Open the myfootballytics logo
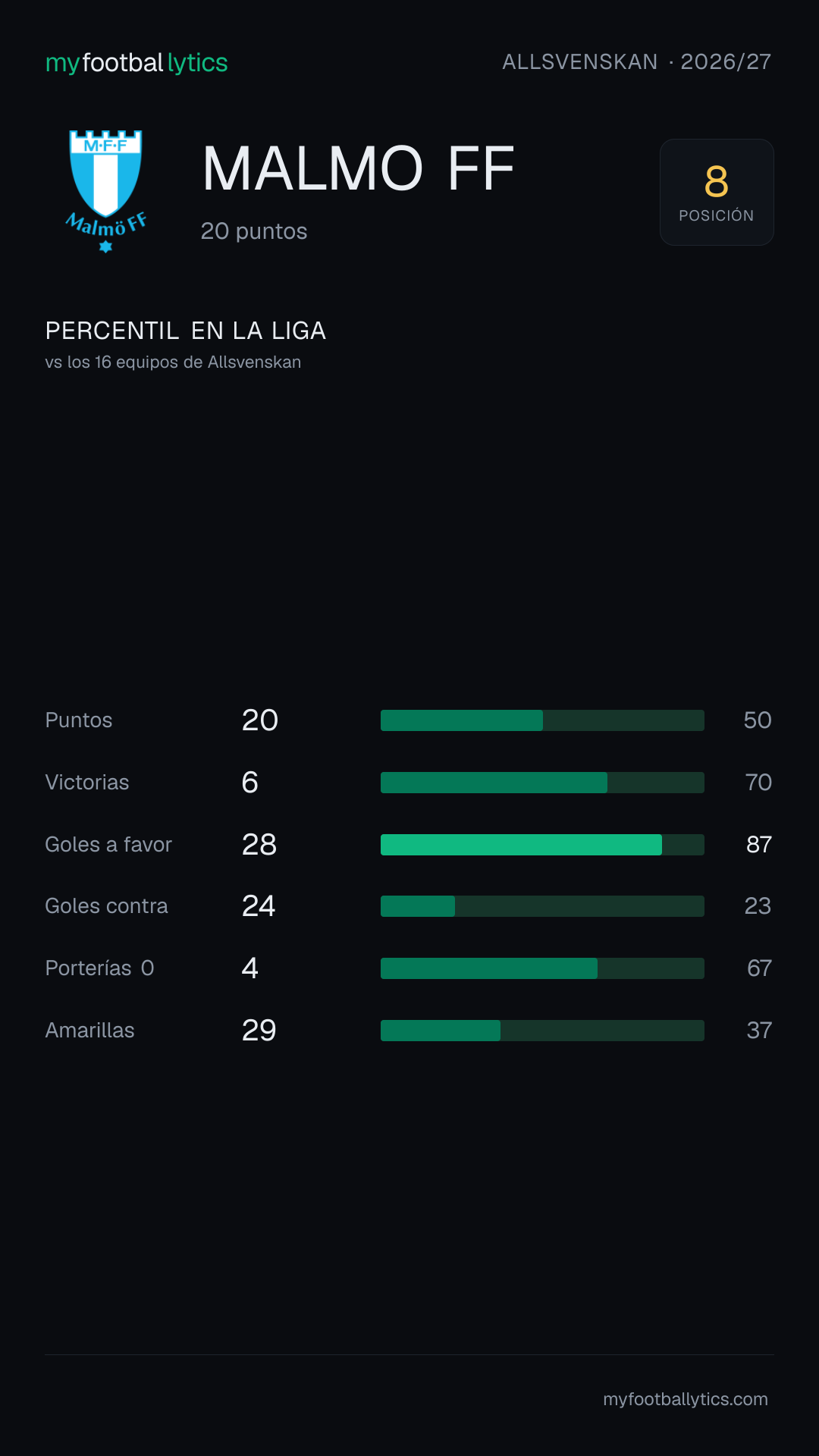 (x=136, y=62)
